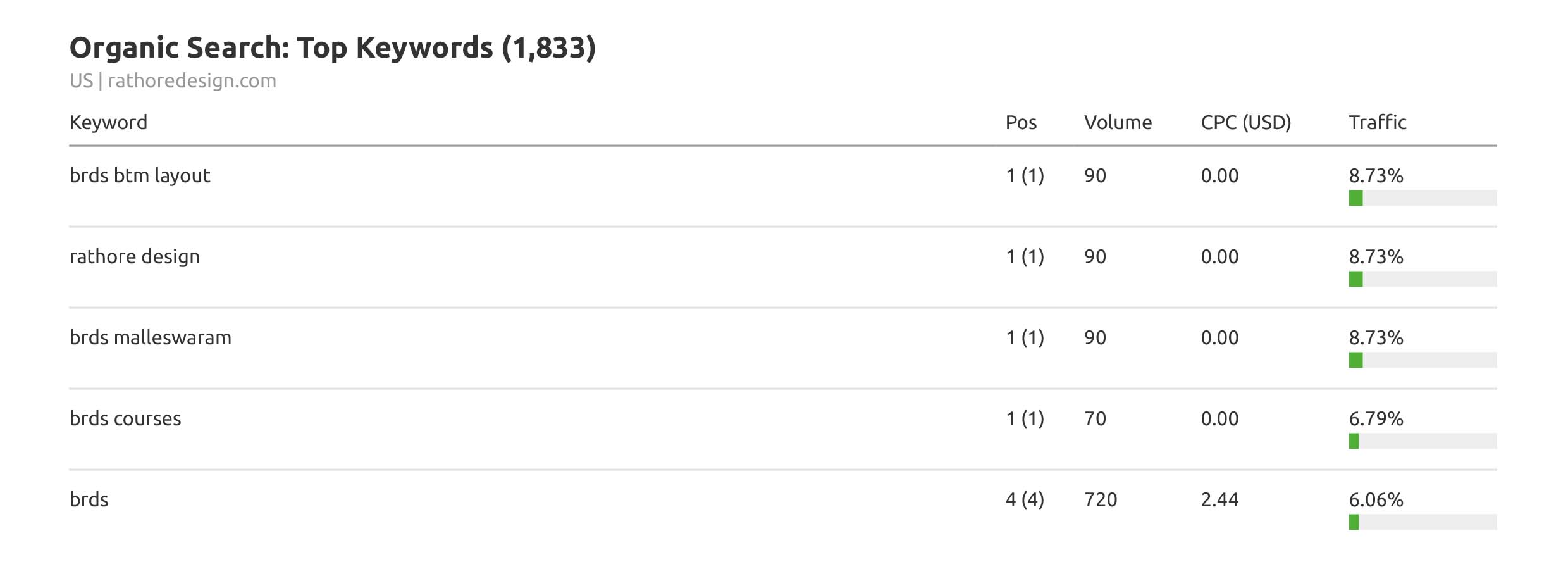Screen dimensions: 1568x562
Task: Click the rathoredesign.com domain subtitle
Action: coord(192,81)
